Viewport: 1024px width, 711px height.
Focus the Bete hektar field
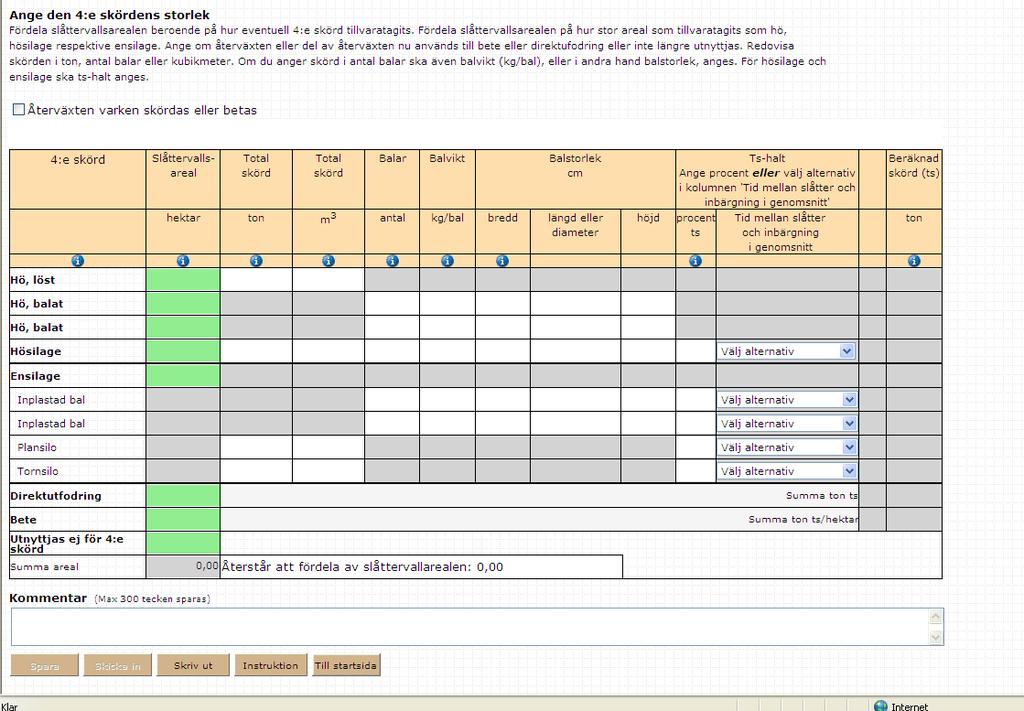click(183, 520)
